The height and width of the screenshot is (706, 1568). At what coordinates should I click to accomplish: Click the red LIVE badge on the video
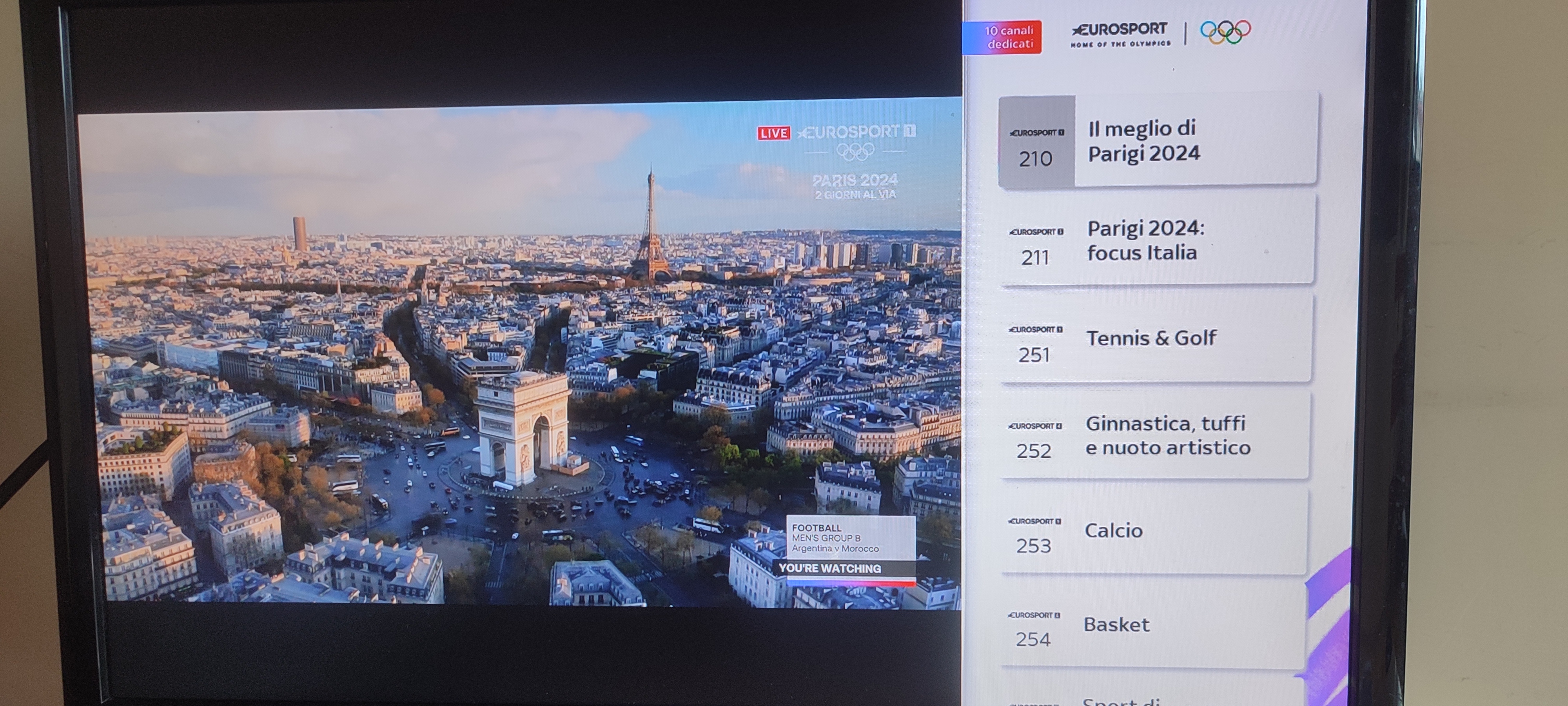pyautogui.click(x=774, y=133)
